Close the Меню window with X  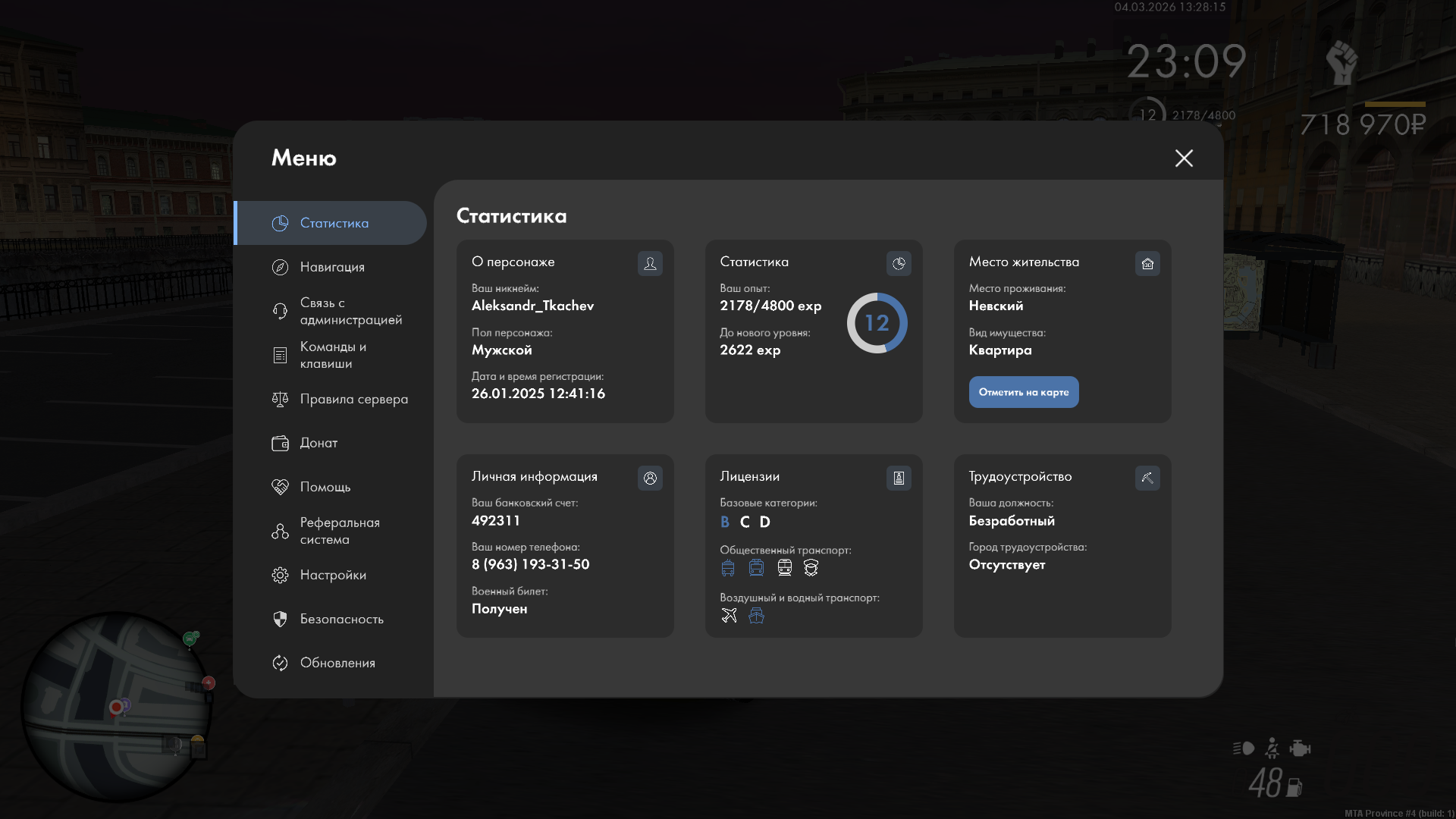point(1184,158)
